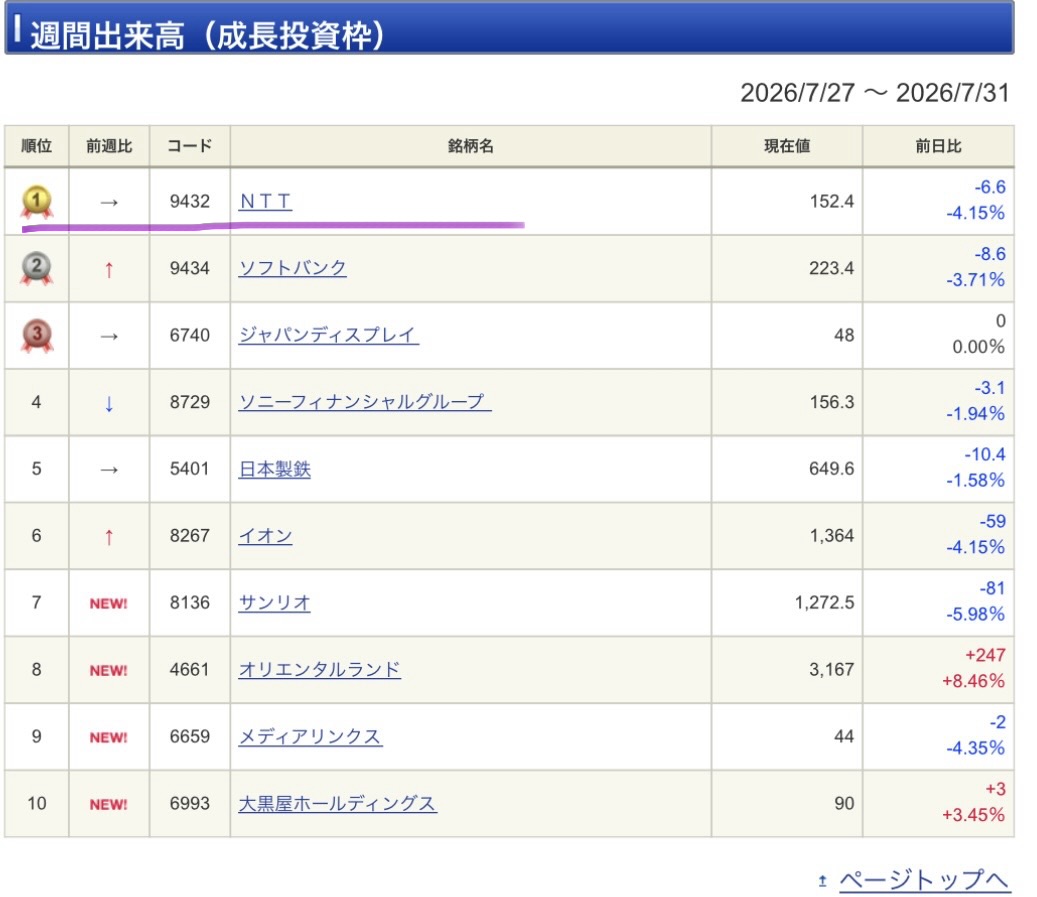The width and height of the screenshot is (1037, 897).
Task: Click the blue down arrow in ソニーフィナンシャルグループ row
Action: (109, 403)
